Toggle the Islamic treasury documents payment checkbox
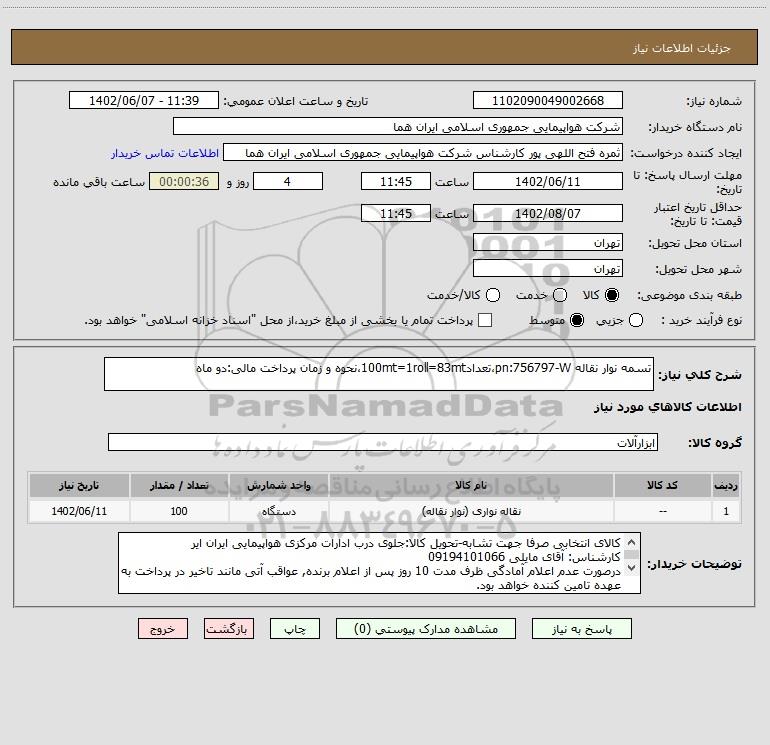Viewport: 770px width, 745px height. tap(485, 320)
